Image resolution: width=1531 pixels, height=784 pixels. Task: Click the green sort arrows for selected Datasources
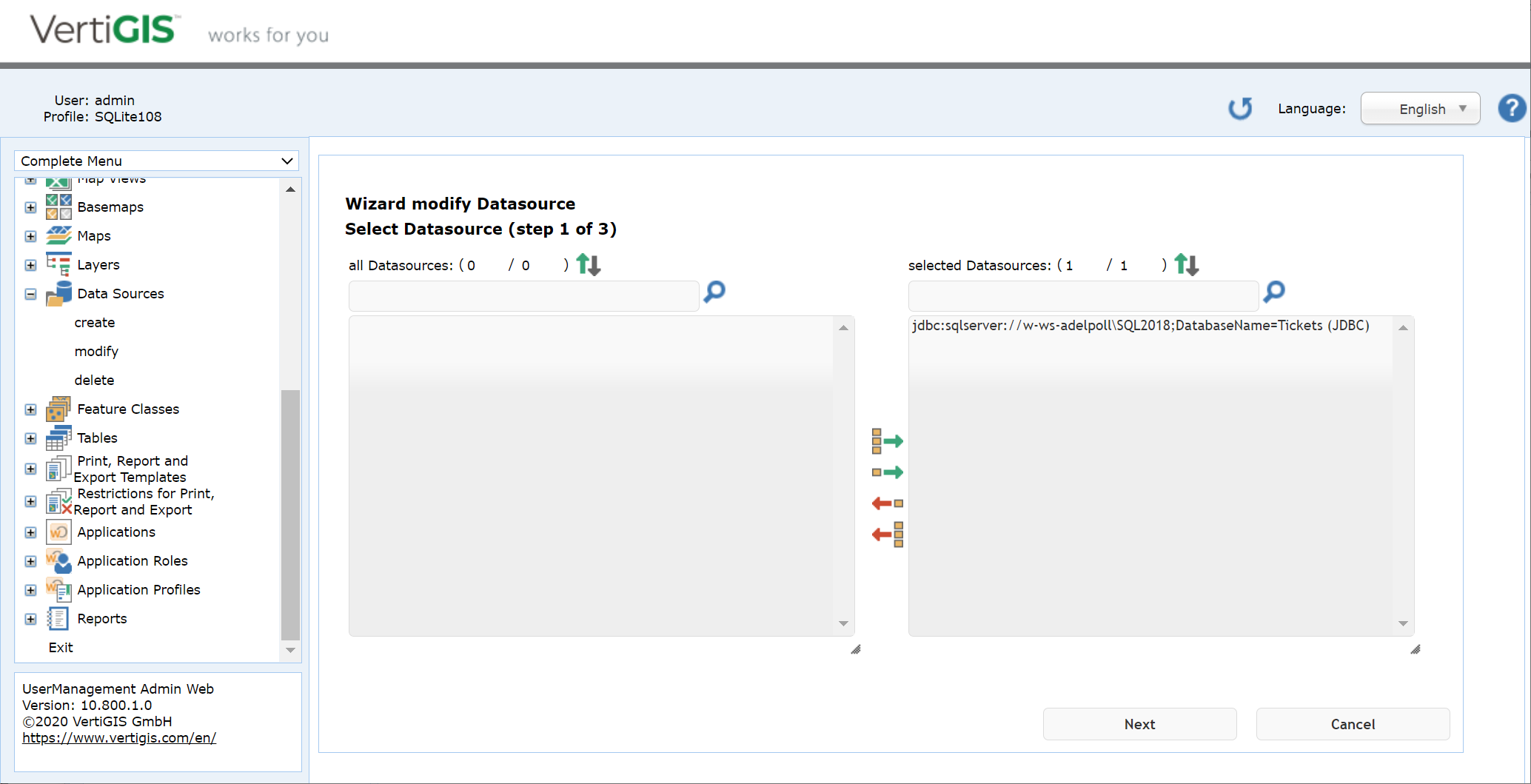click(1185, 264)
